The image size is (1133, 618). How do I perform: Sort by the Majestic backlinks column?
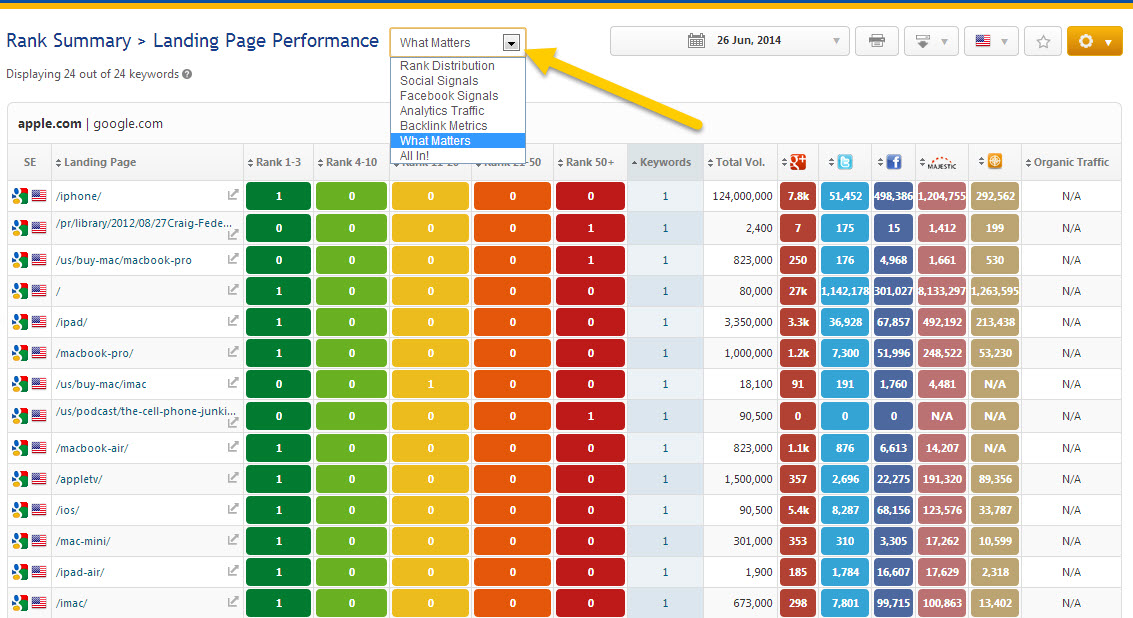coord(941,162)
